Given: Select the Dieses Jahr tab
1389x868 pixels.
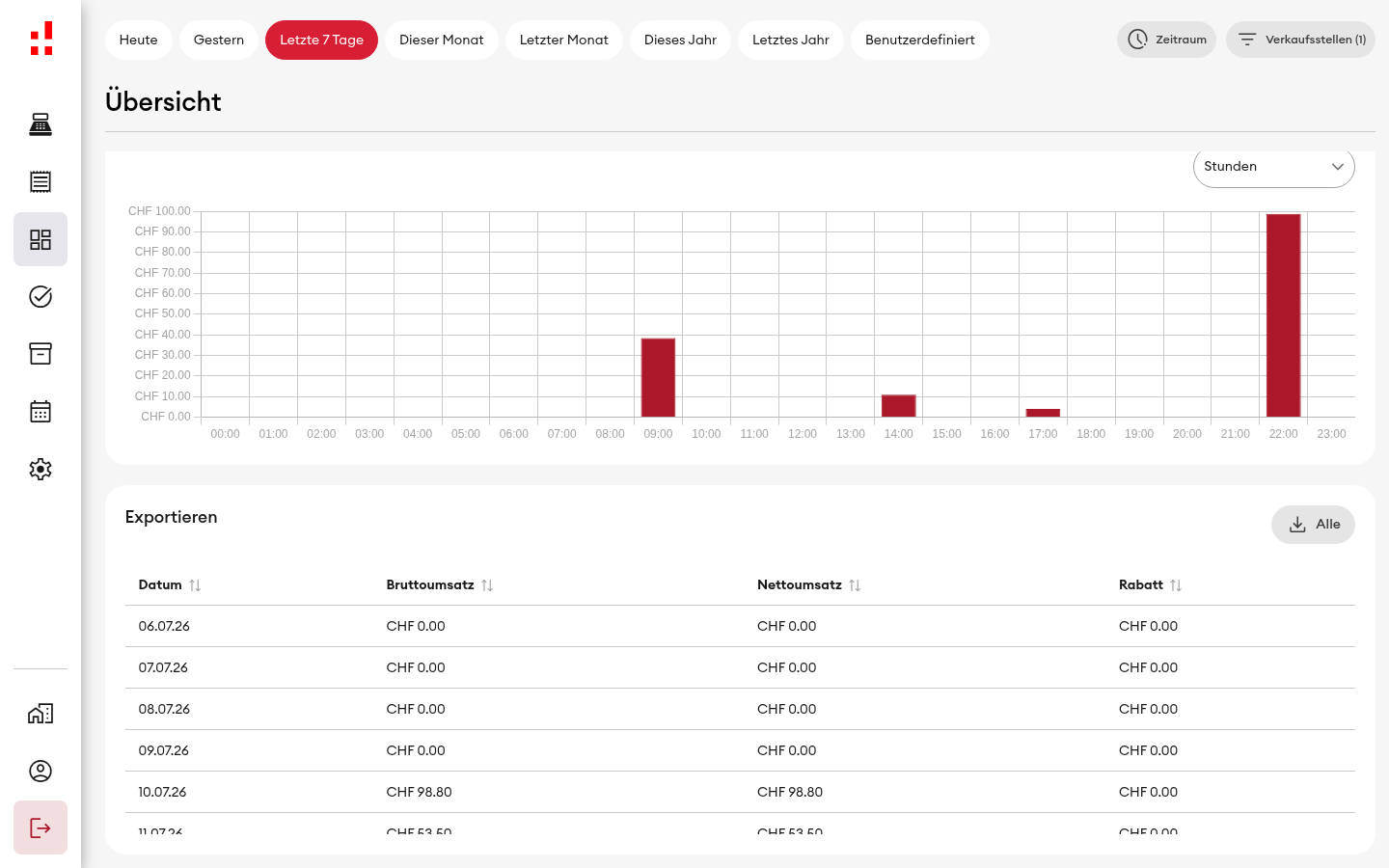Looking at the screenshot, I should pyautogui.click(x=680, y=41).
